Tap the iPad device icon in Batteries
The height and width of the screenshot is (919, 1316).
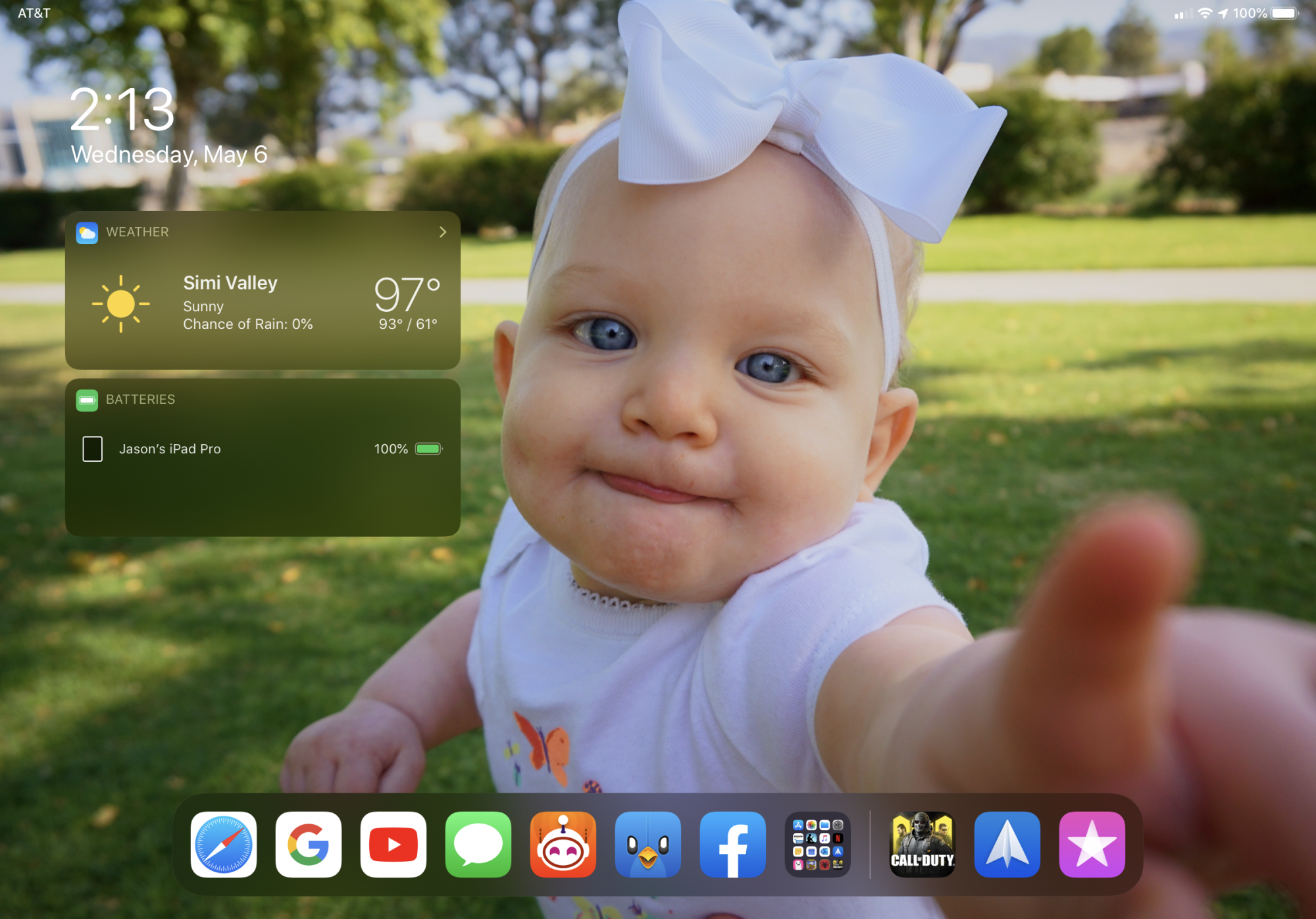93,449
